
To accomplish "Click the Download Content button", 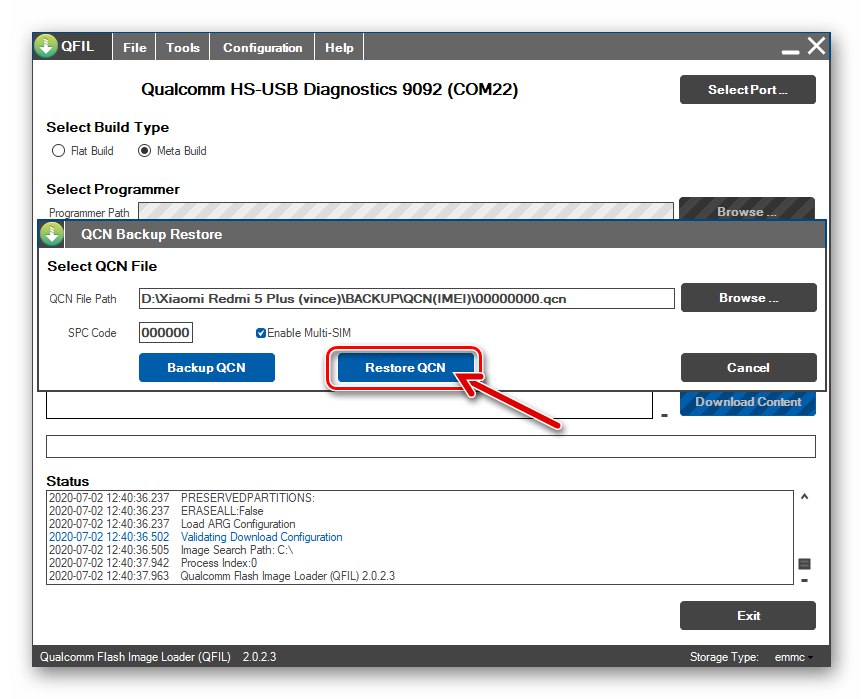I will click(747, 403).
